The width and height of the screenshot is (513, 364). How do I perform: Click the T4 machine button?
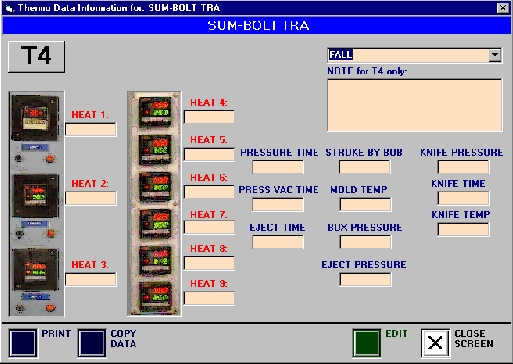(36, 56)
